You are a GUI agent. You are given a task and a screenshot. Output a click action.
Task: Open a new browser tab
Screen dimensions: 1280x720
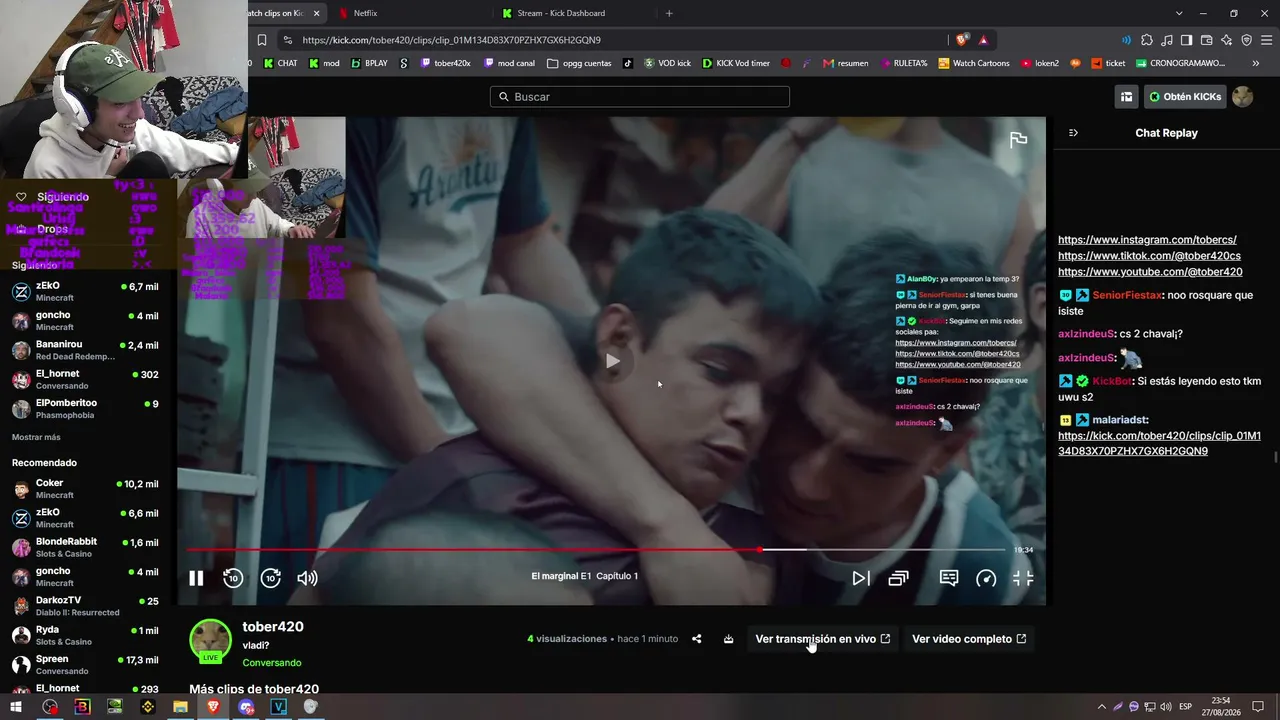coord(669,13)
